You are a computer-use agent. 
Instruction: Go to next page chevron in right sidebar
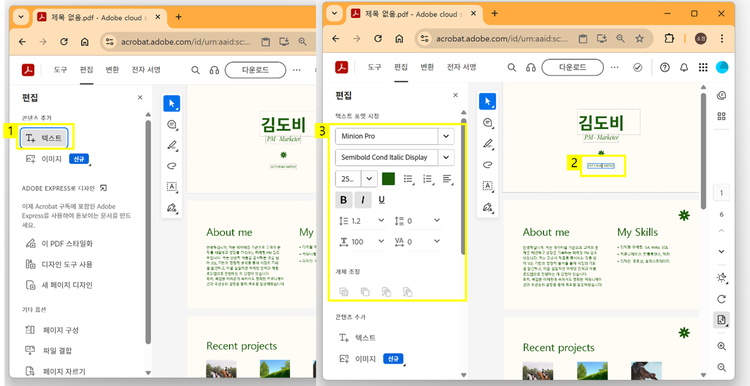[722, 251]
